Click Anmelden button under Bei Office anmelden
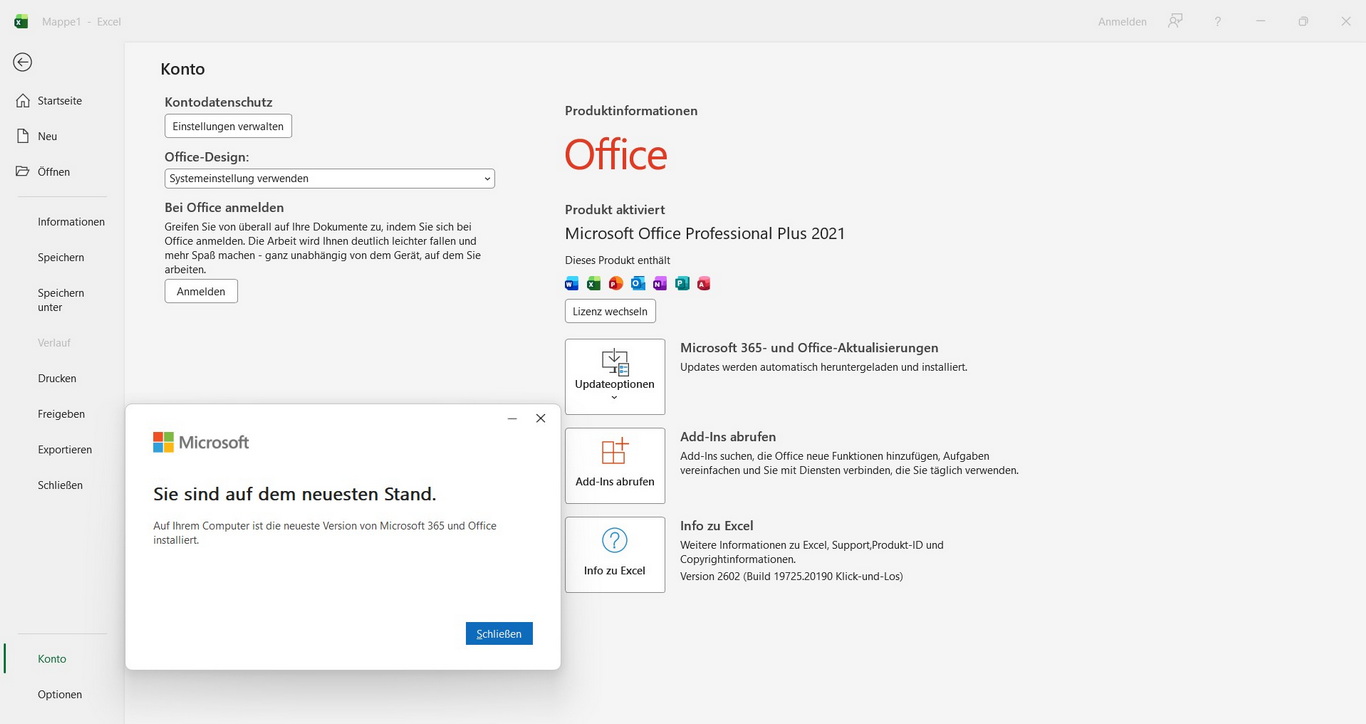 [x=201, y=291]
